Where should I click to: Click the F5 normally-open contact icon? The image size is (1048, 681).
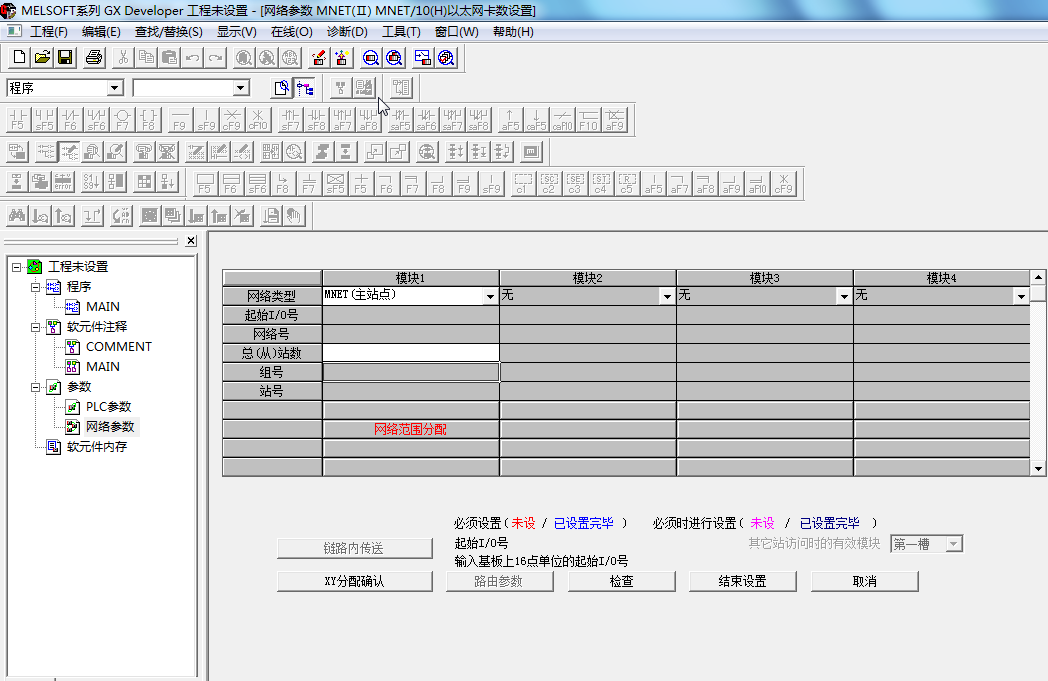click(18, 120)
